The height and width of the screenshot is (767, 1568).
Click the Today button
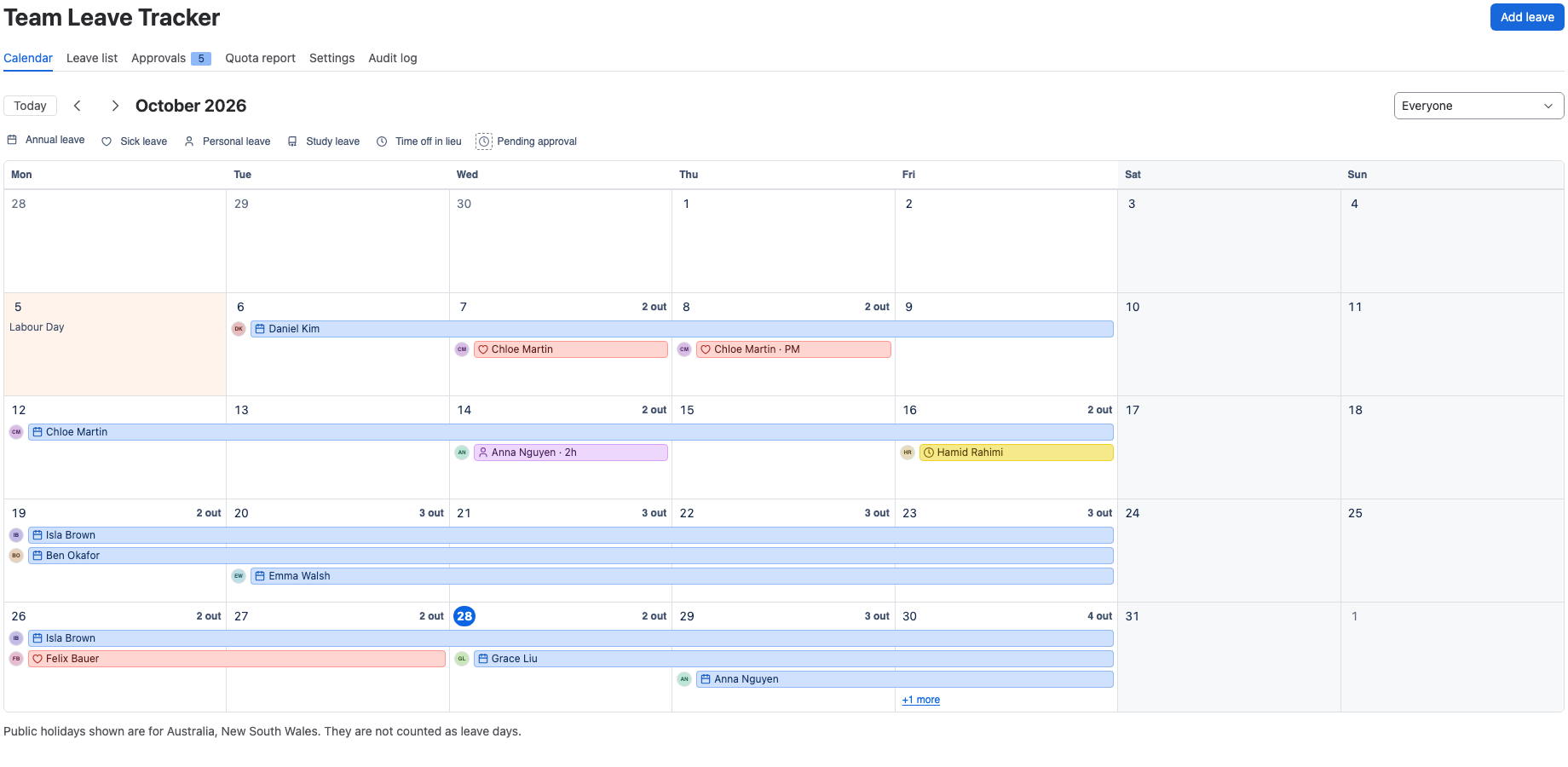[x=30, y=106]
